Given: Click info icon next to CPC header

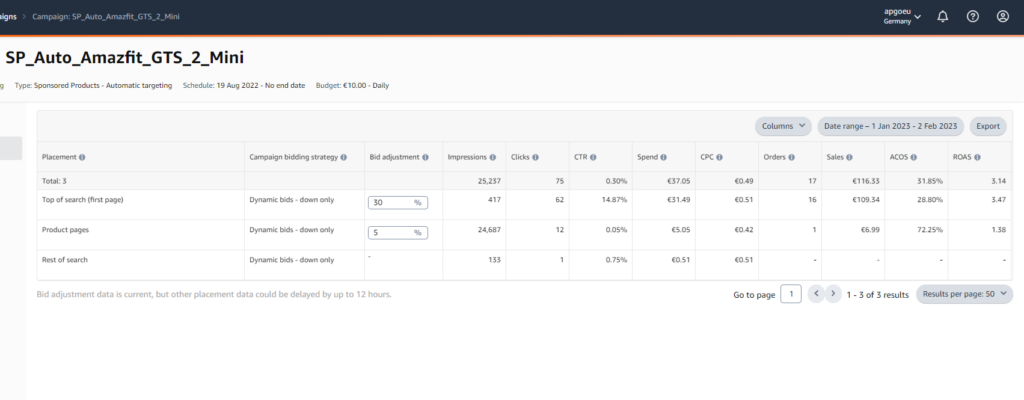Looking at the screenshot, I should click(719, 158).
